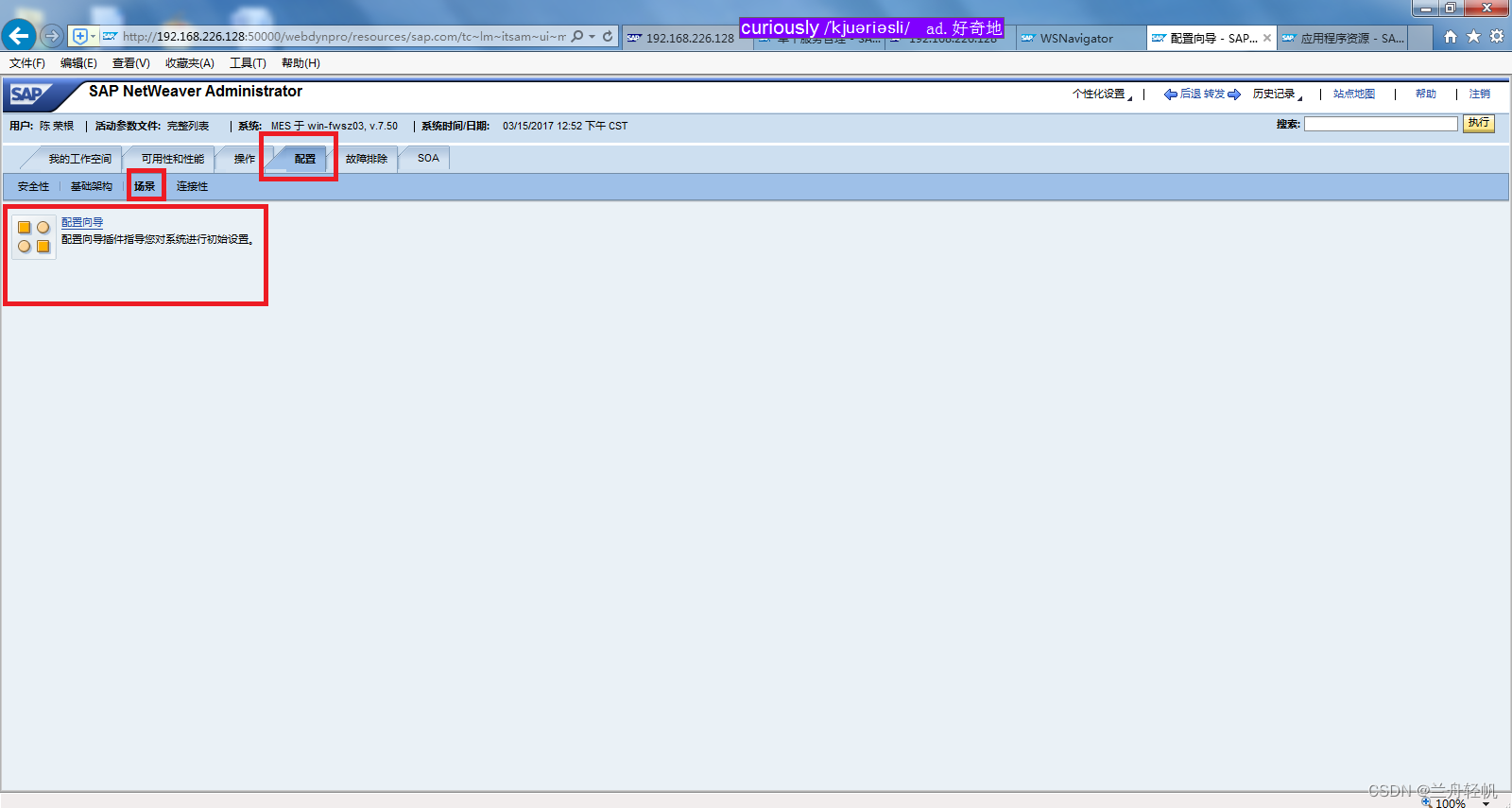Open the 查看(V) menu
The width and height of the screenshot is (1512, 808).
tap(130, 63)
